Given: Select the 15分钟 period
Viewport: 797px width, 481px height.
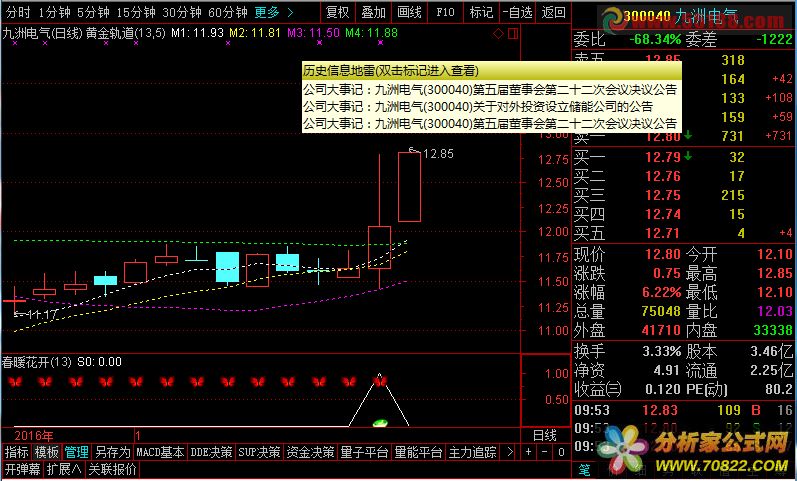Looking at the screenshot, I should pos(136,12).
